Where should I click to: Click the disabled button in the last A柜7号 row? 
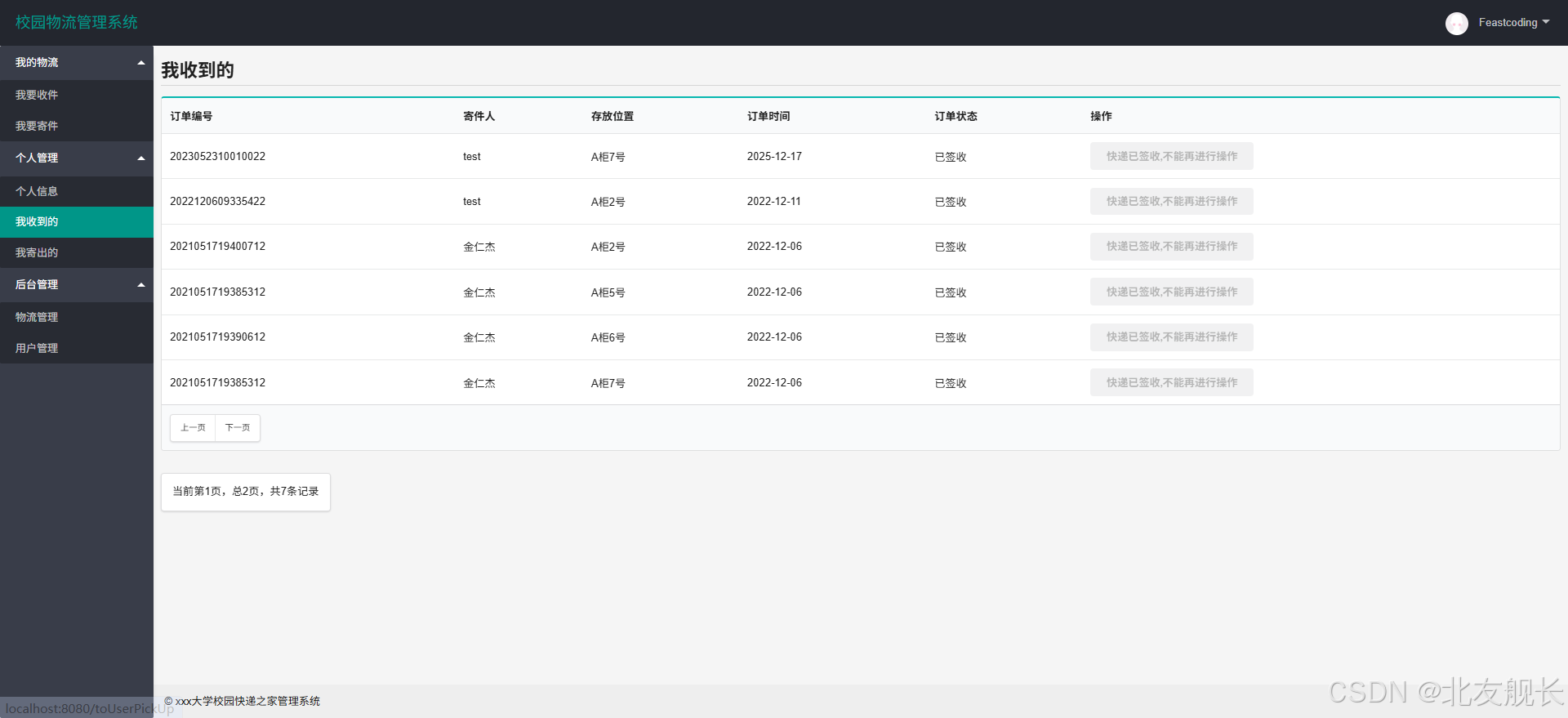(1171, 382)
